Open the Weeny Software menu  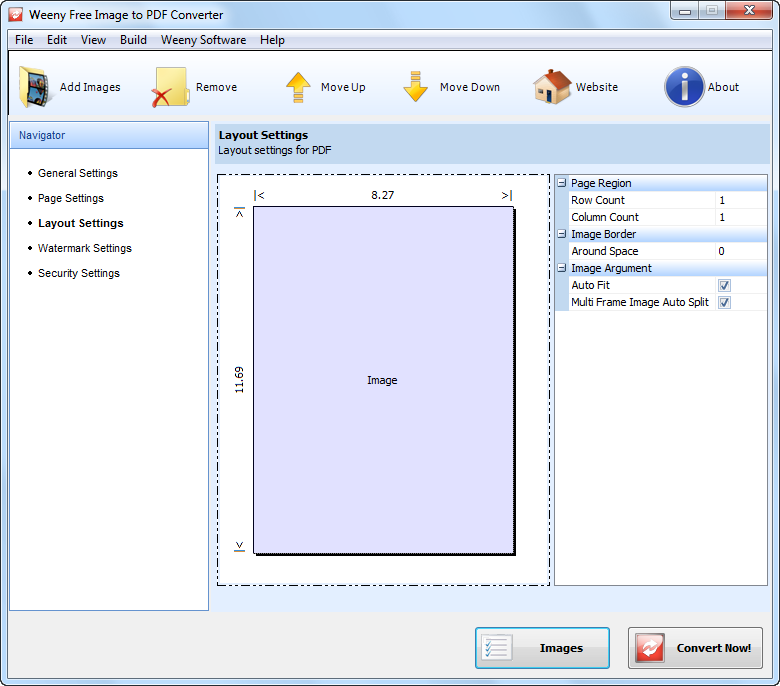pyautogui.click(x=203, y=40)
